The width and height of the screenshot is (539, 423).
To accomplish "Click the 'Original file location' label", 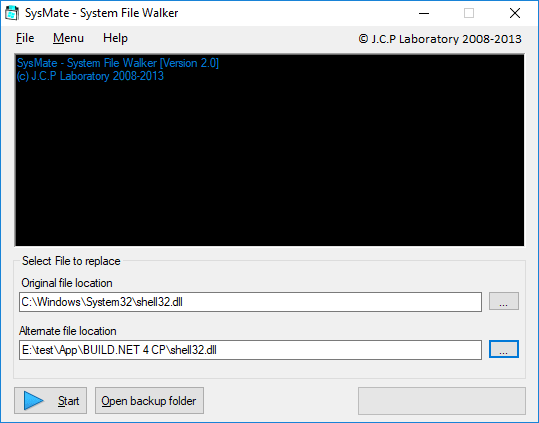I will 67,283.
